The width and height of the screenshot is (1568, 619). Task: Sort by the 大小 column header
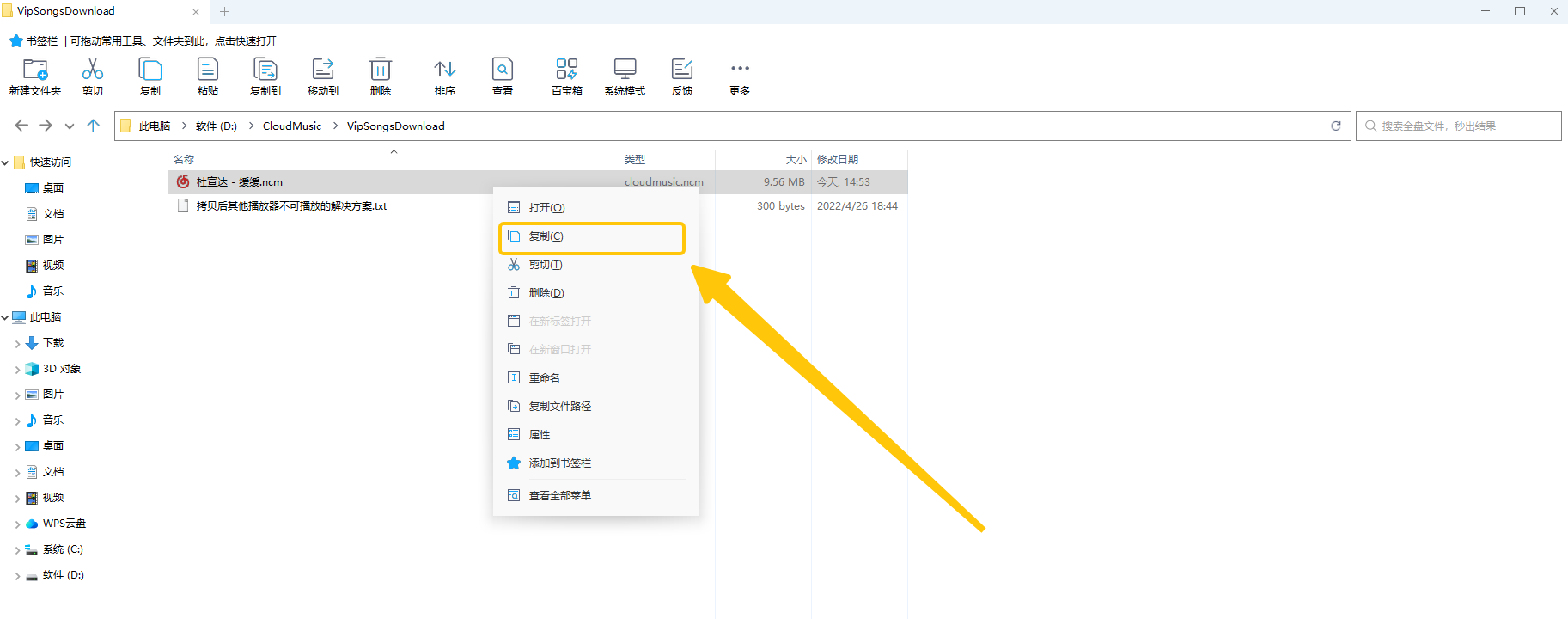pos(763,159)
